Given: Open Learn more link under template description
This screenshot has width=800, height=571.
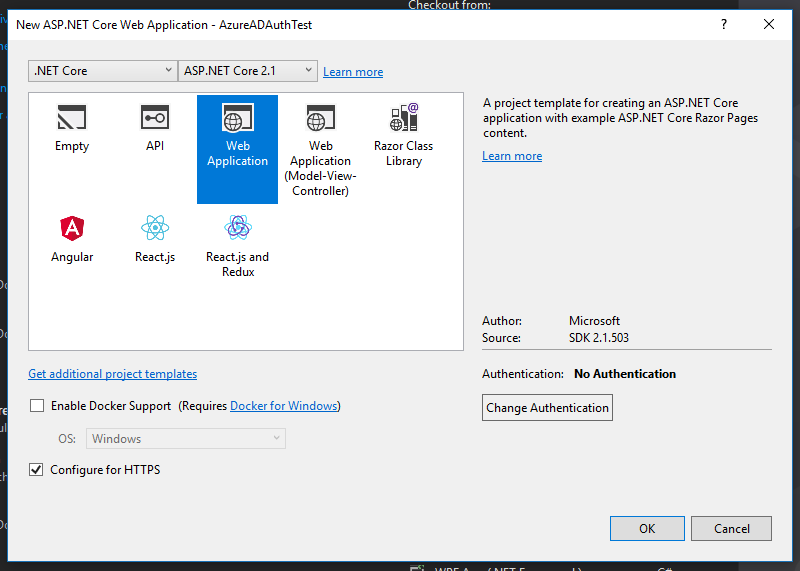Looking at the screenshot, I should [512, 156].
